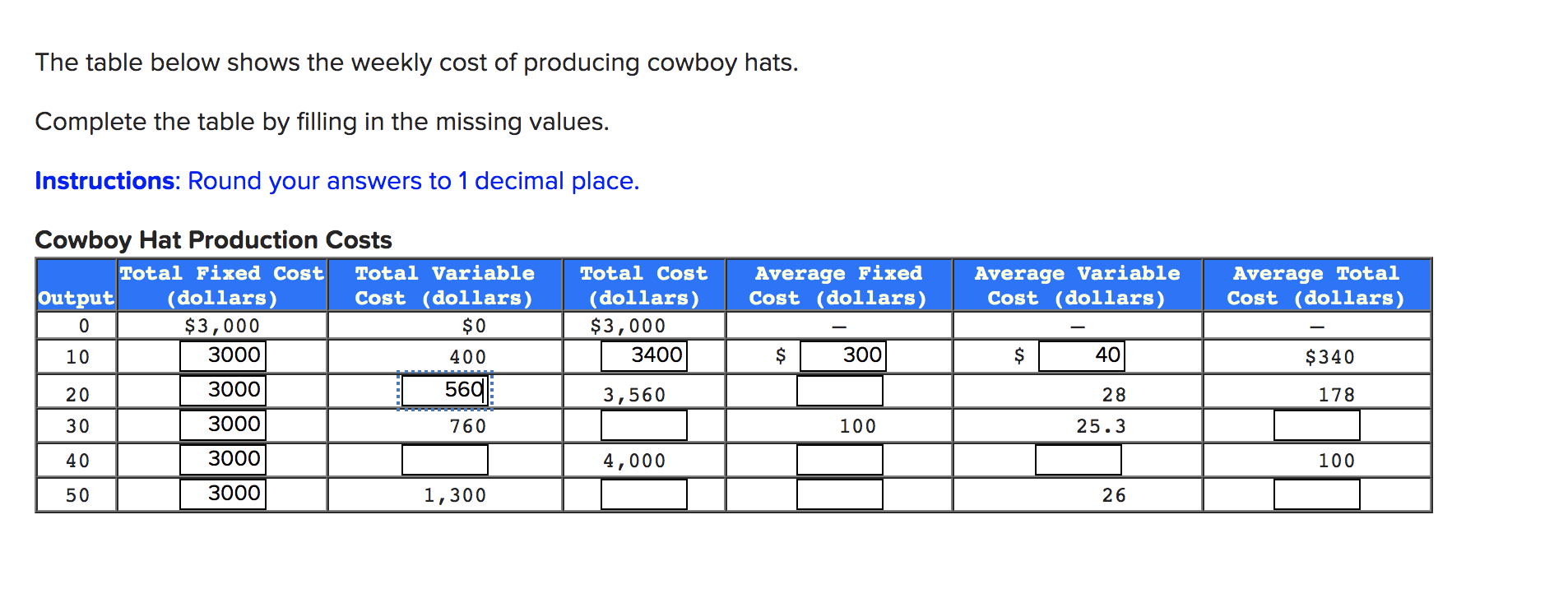
Task: Select Average Variable Cost field showing 40
Action: coord(1082,356)
